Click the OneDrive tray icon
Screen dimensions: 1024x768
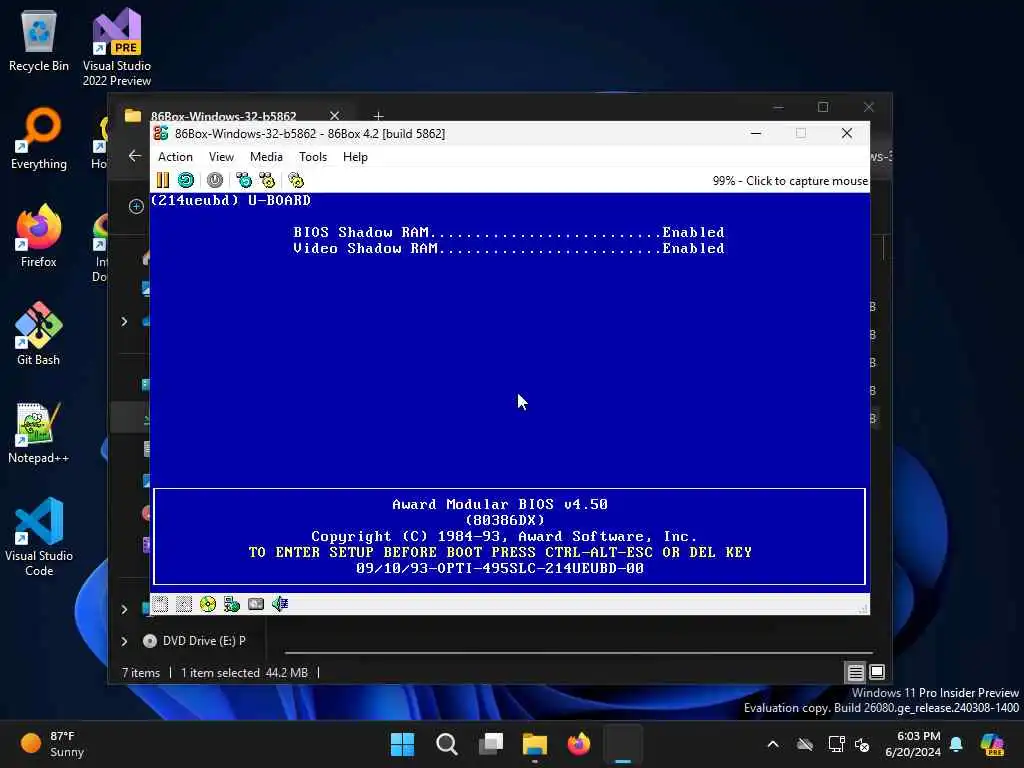pos(805,744)
